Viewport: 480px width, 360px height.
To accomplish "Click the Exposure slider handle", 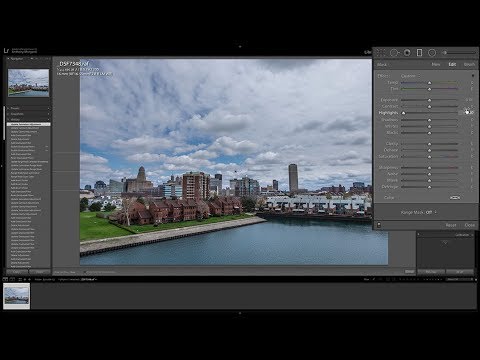I will pos(429,100).
